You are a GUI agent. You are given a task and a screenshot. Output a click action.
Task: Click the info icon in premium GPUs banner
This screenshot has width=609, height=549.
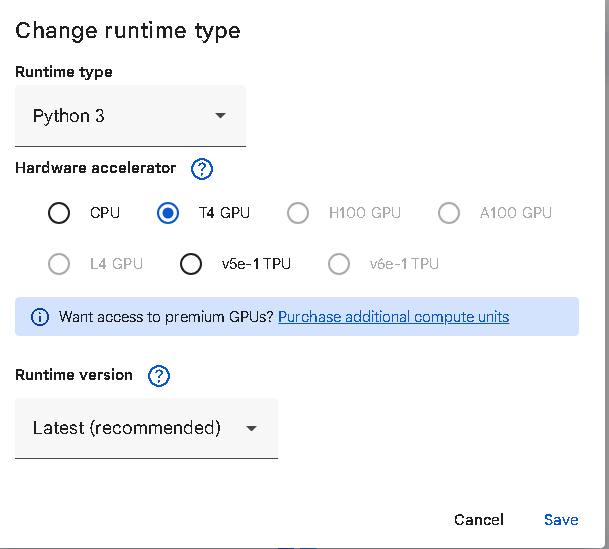point(40,317)
